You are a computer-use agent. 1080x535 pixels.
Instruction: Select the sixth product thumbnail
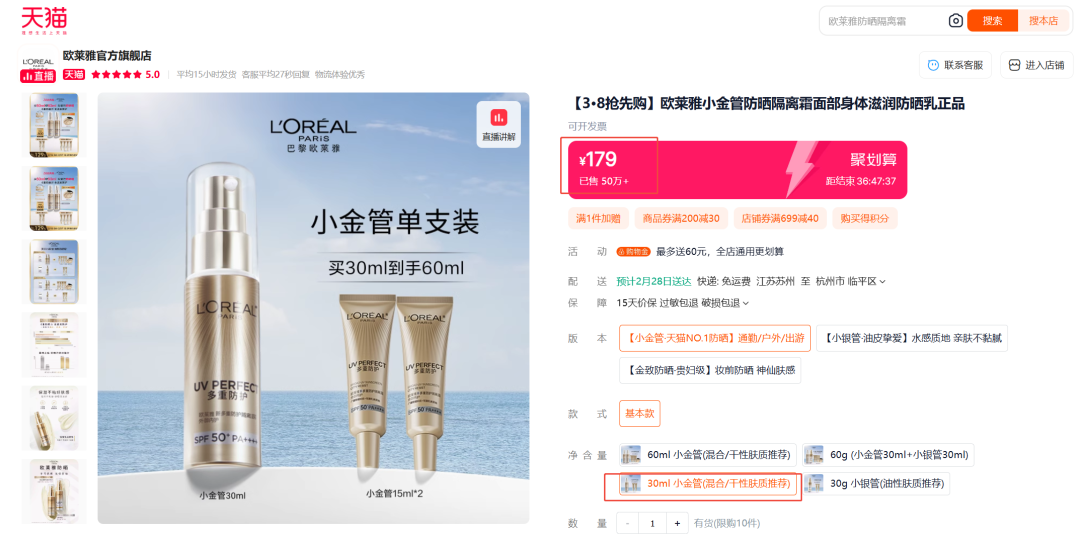click(54, 490)
